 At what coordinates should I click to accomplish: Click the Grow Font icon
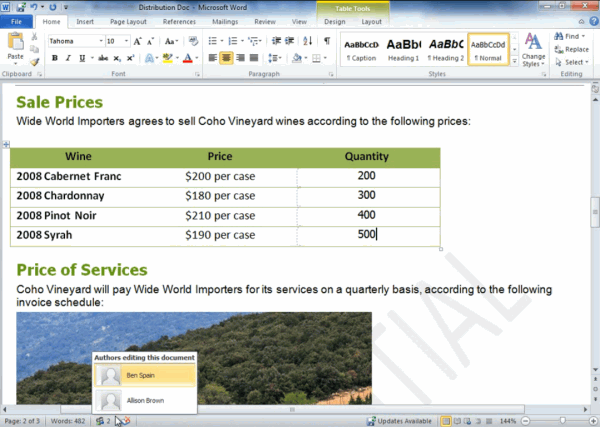click(137, 41)
